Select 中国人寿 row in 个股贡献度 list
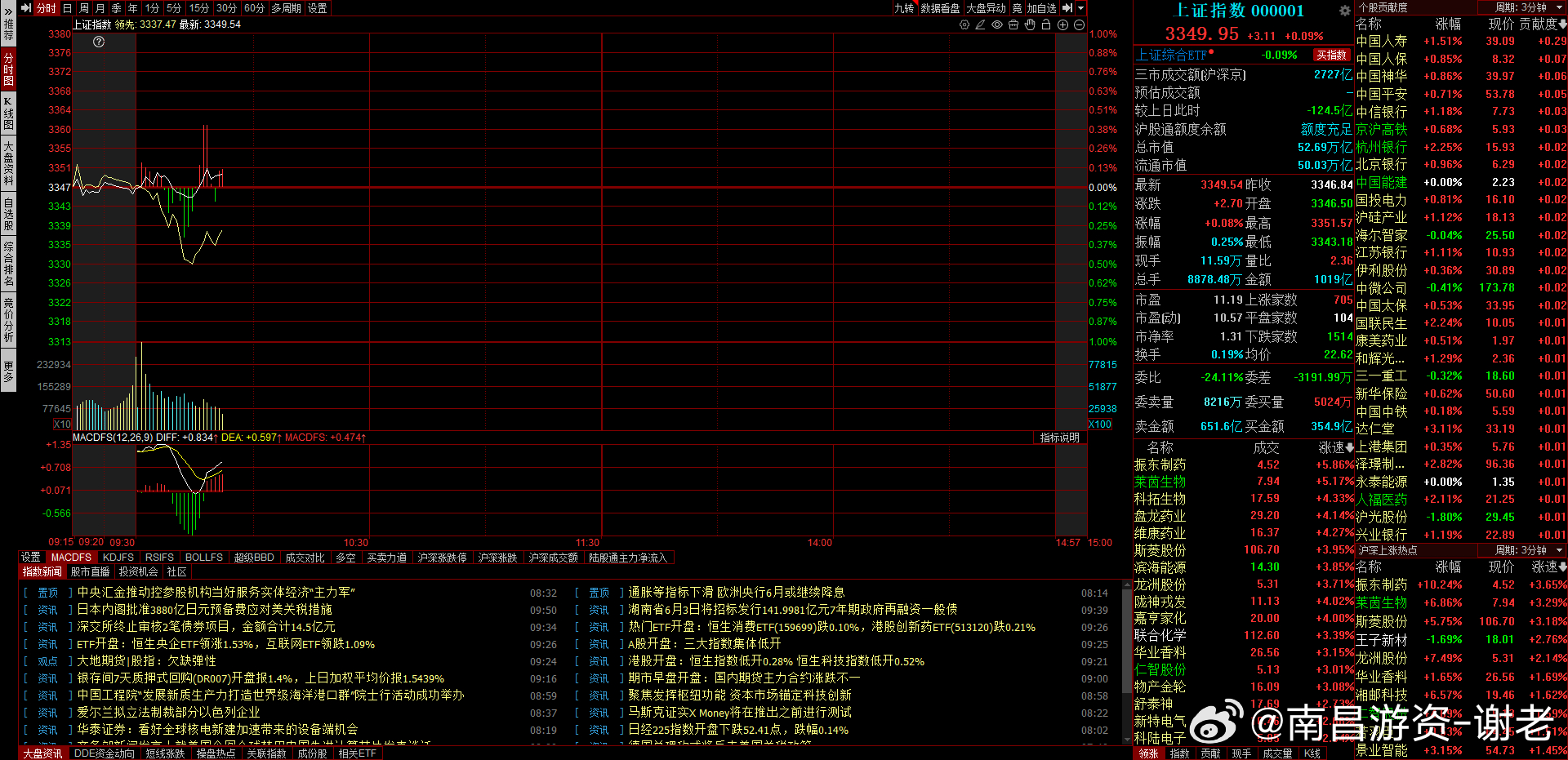This screenshot has width=1568, height=760. click(x=1461, y=41)
